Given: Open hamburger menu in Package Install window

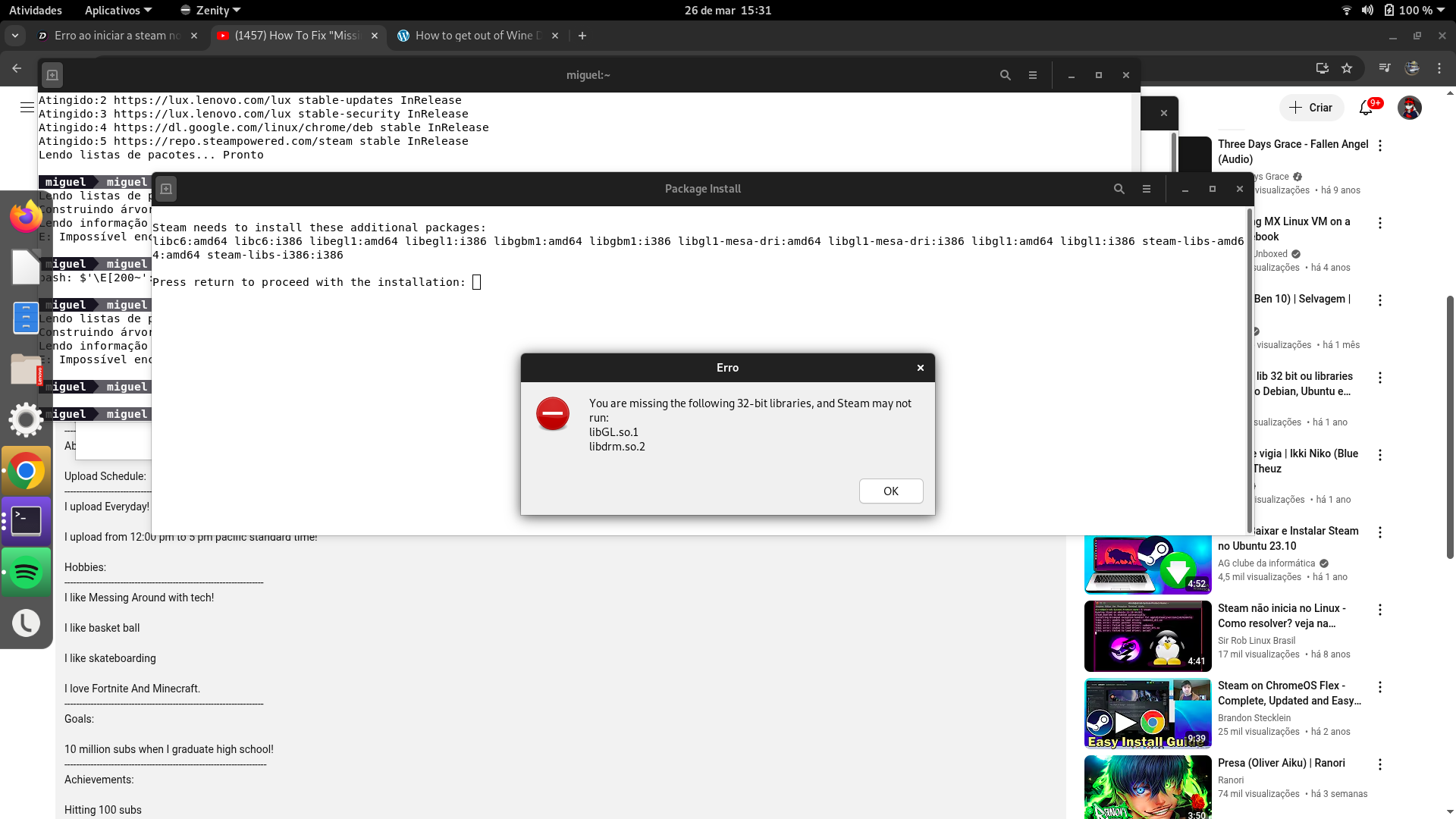Looking at the screenshot, I should tap(1146, 189).
